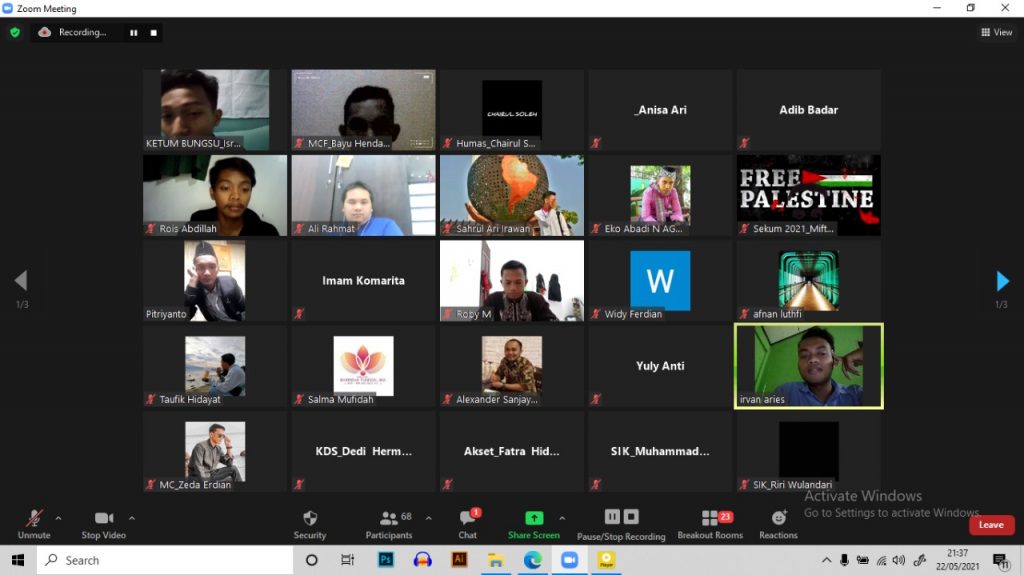The width and height of the screenshot is (1024, 575).
Task: Open Photoshop from the Windows taskbar
Action: 385,560
